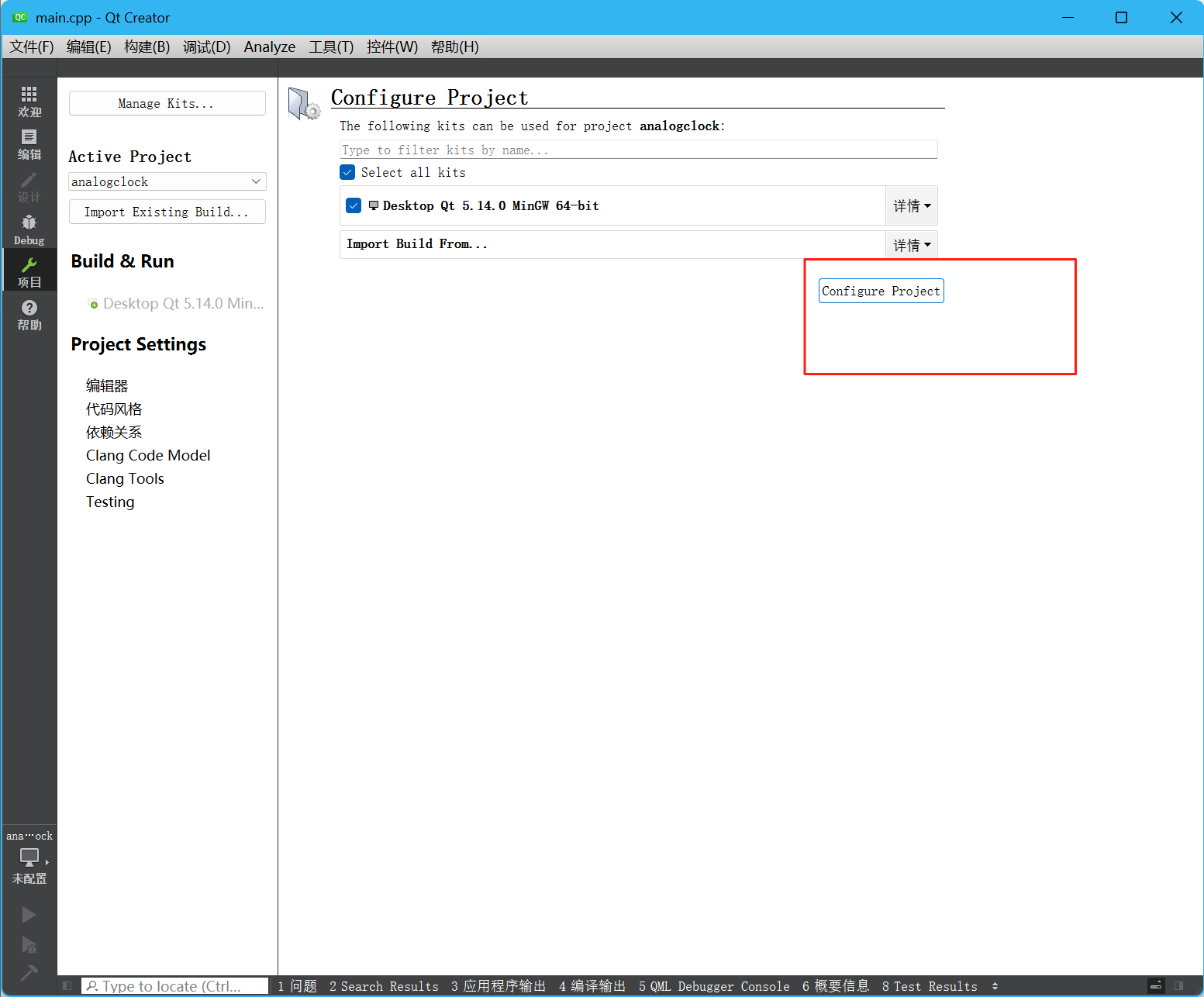This screenshot has height=997, width=1204.
Task: Click the Run play button
Action: coord(29,915)
